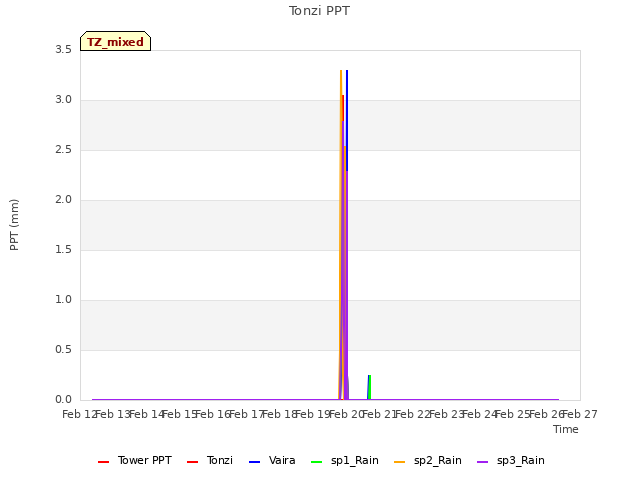Click the Feb 27 x-axis tick label
Viewport: 640px width, 480px height.
(x=580, y=414)
